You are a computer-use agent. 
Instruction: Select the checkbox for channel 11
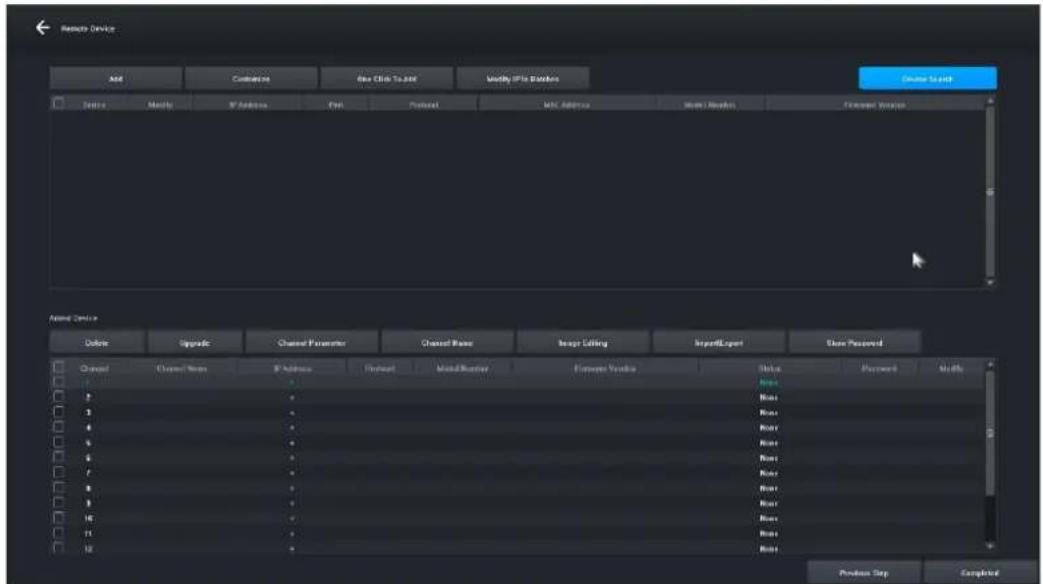[x=59, y=533]
